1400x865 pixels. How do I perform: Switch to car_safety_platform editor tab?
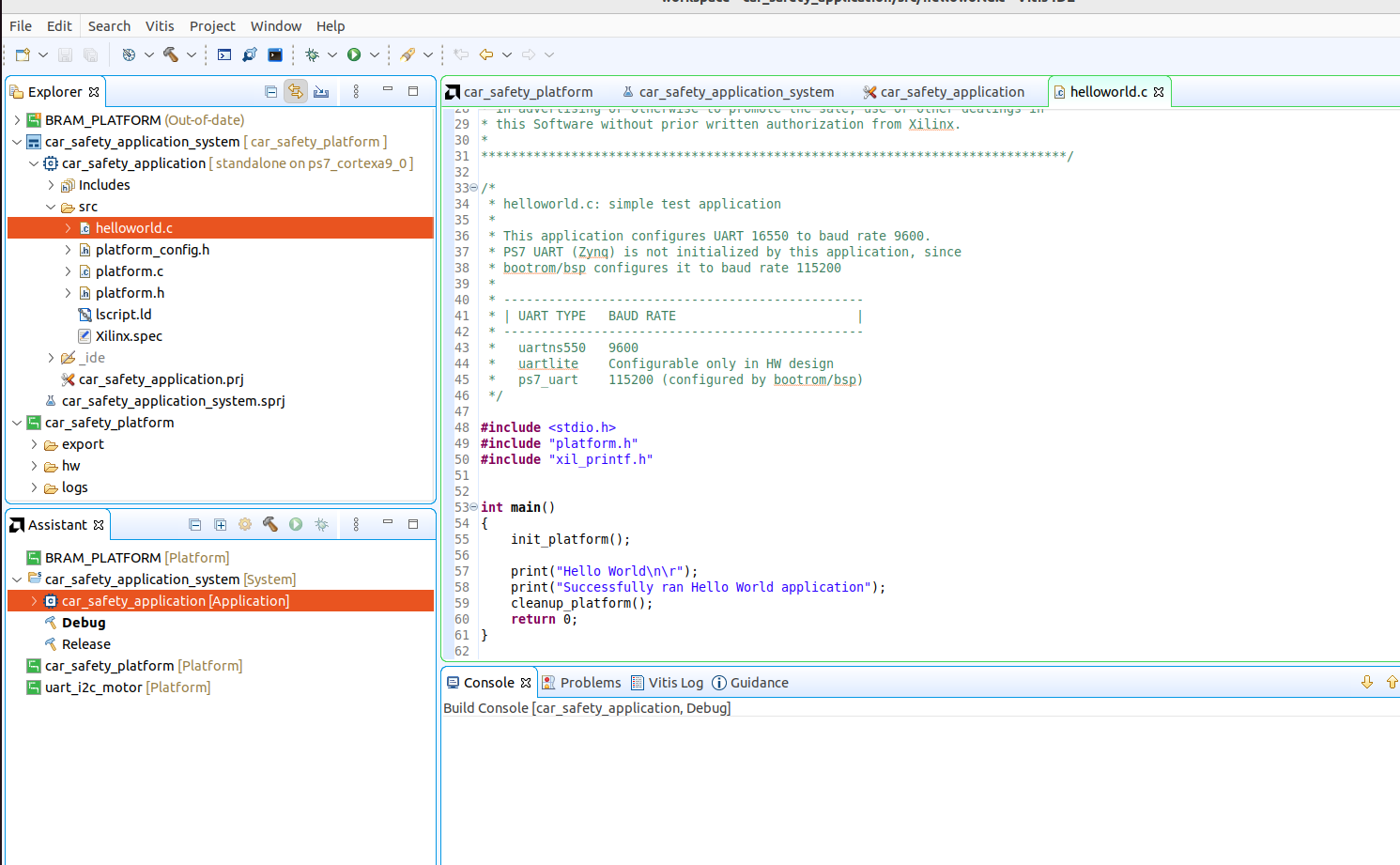coord(520,92)
